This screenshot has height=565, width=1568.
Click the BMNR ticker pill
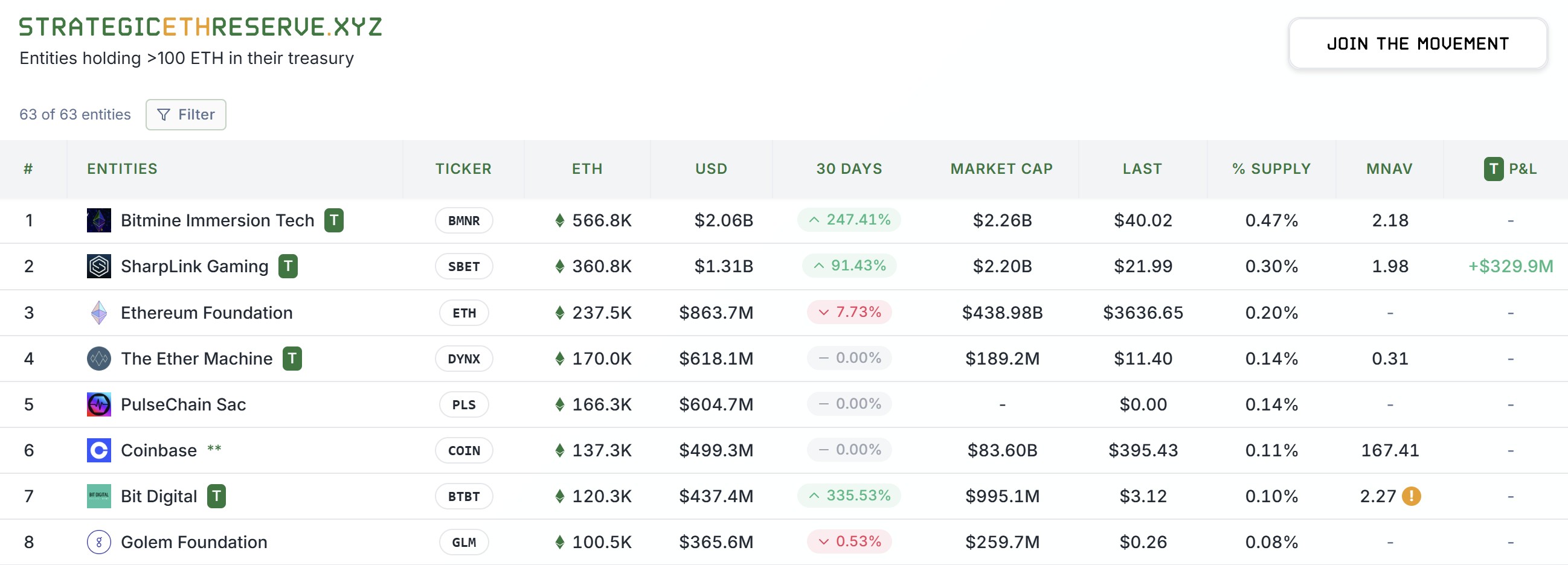pyautogui.click(x=464, y=220)
